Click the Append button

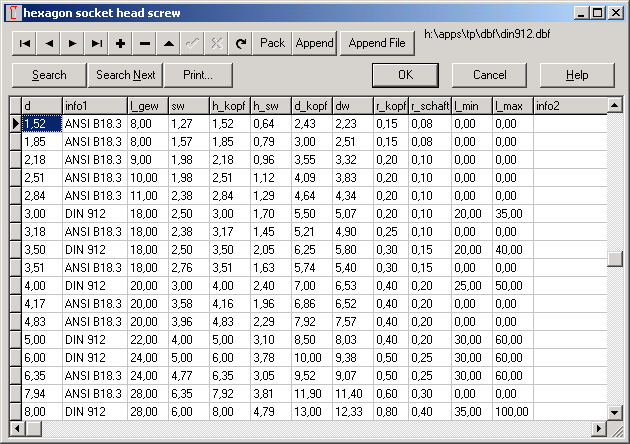pyautogui.click(x=314, y=43)
